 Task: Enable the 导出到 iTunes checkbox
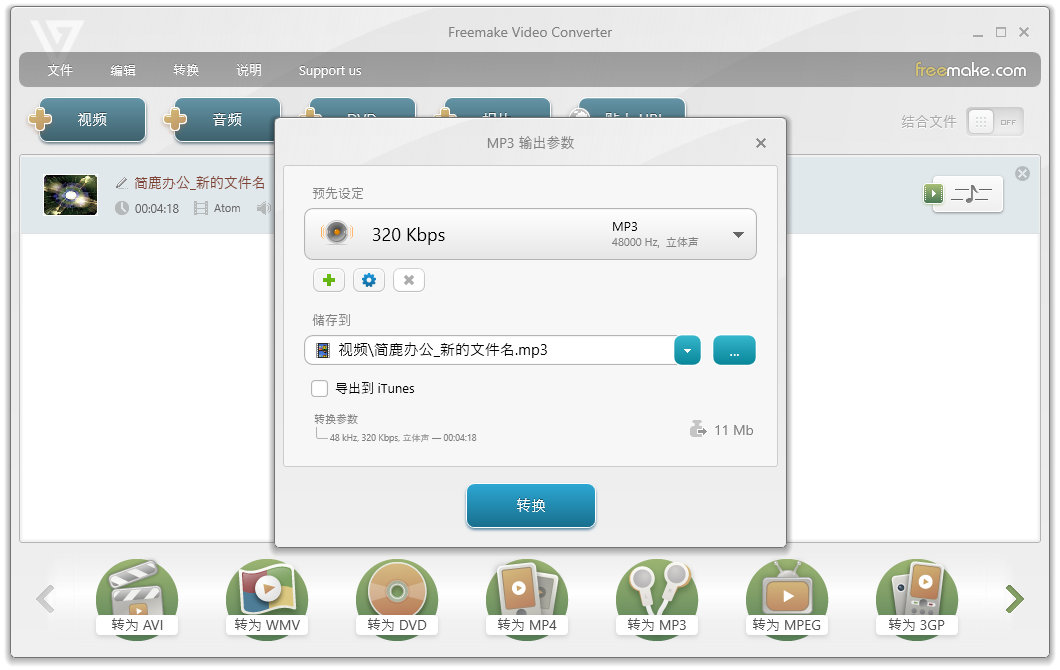click(x=319, y=389)
